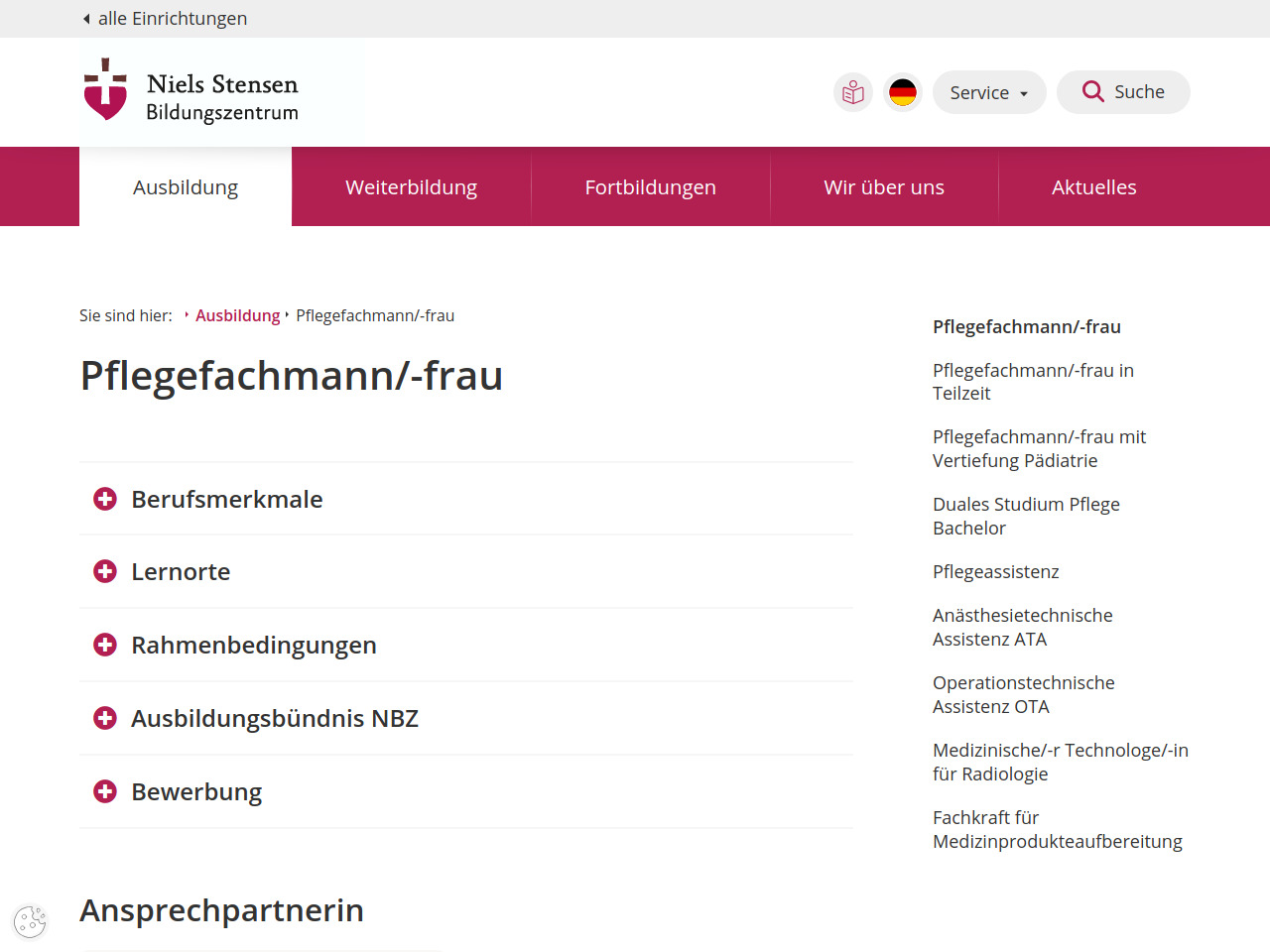Viewport: 1270px width, 952px height.
Task: Click the Niels Stensen Bildungszentrum logo
Action: [x=191, y=91]
